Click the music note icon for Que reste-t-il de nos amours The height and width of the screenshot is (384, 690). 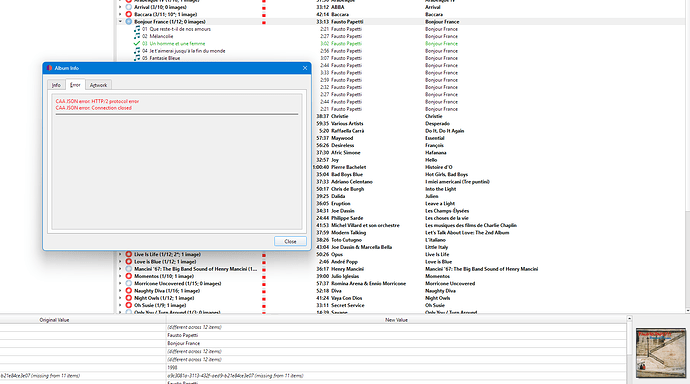click(137, 29)
